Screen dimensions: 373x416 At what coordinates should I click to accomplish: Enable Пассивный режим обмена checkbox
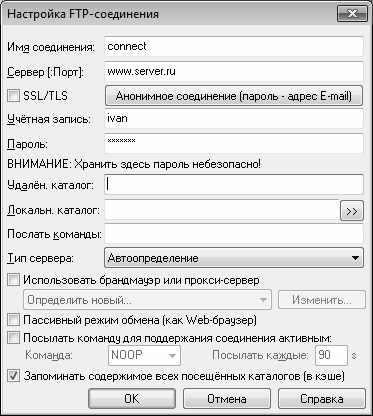[14, 320]
